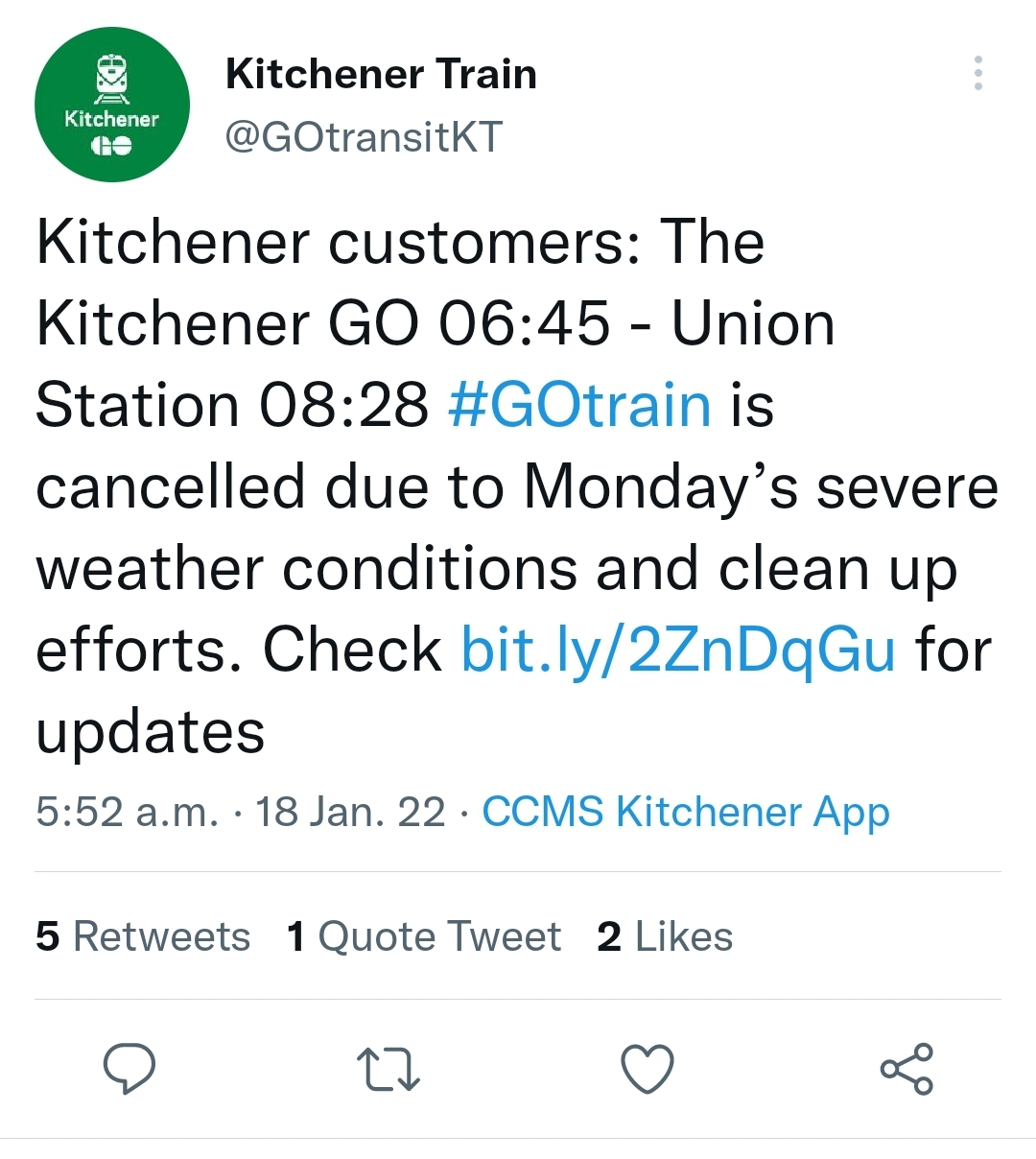
Task: Open the #GOtrain hashtag
Action: (579, 404)
